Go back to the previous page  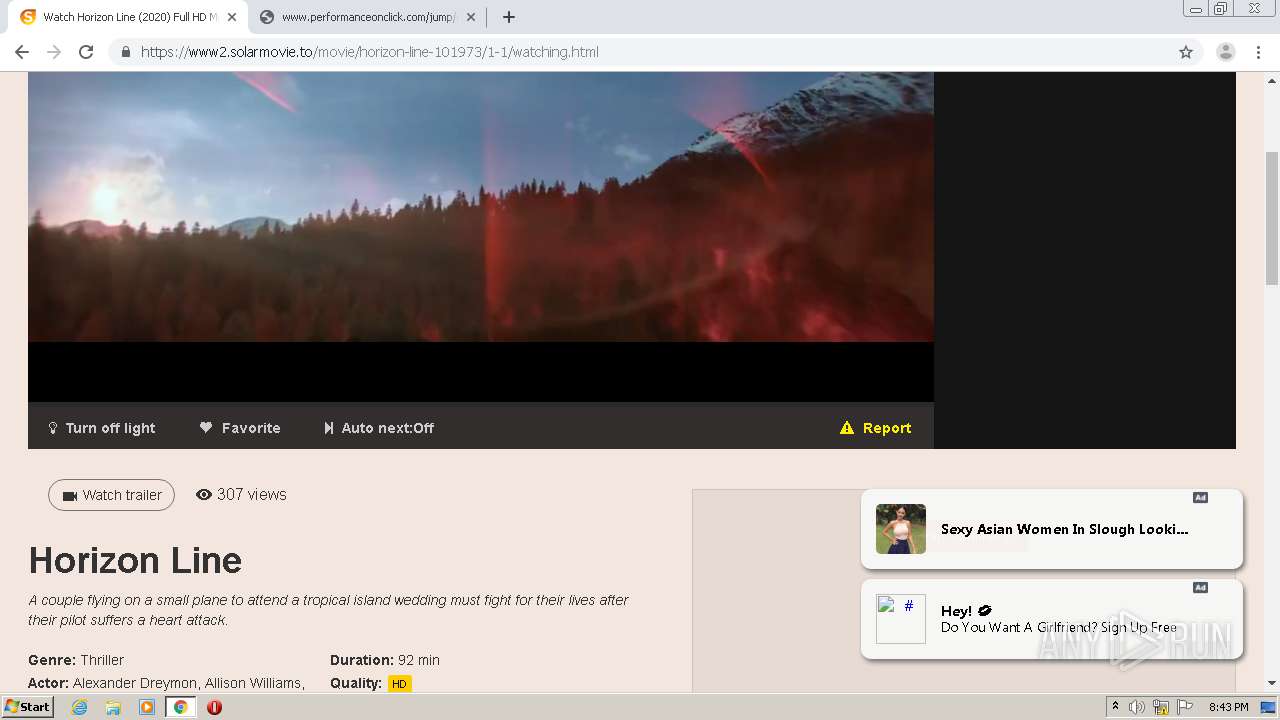[22, 52]
